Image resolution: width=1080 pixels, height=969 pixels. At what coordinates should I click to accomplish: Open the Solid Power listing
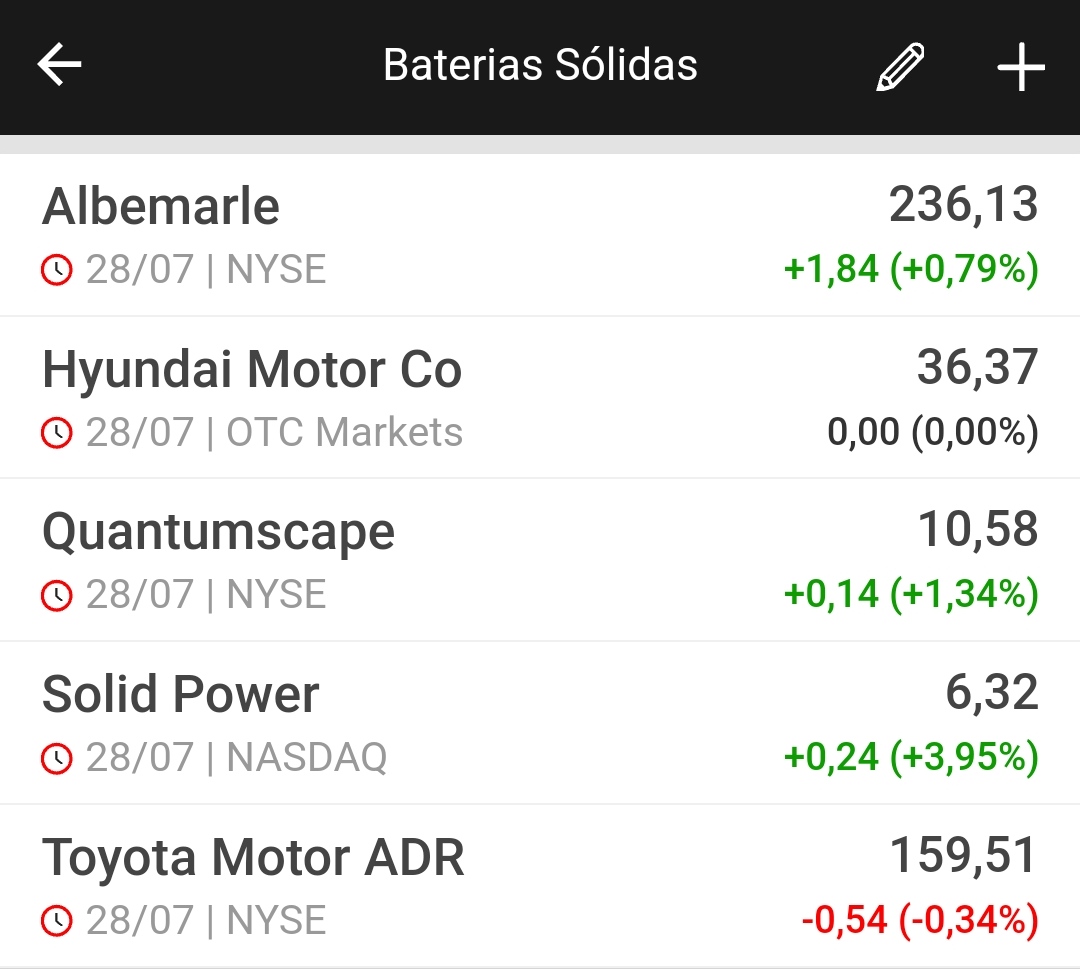pyautogui.click(x=181, y=695)
